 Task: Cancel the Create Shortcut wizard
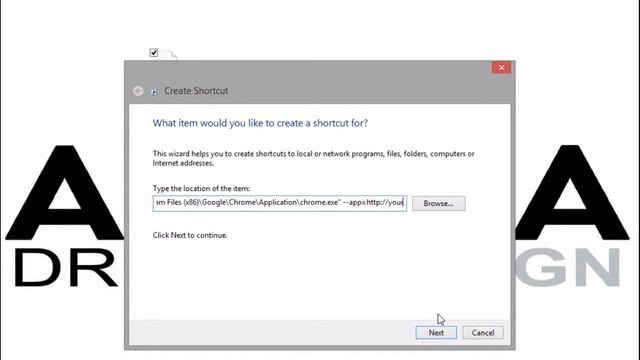coord(483,333)
